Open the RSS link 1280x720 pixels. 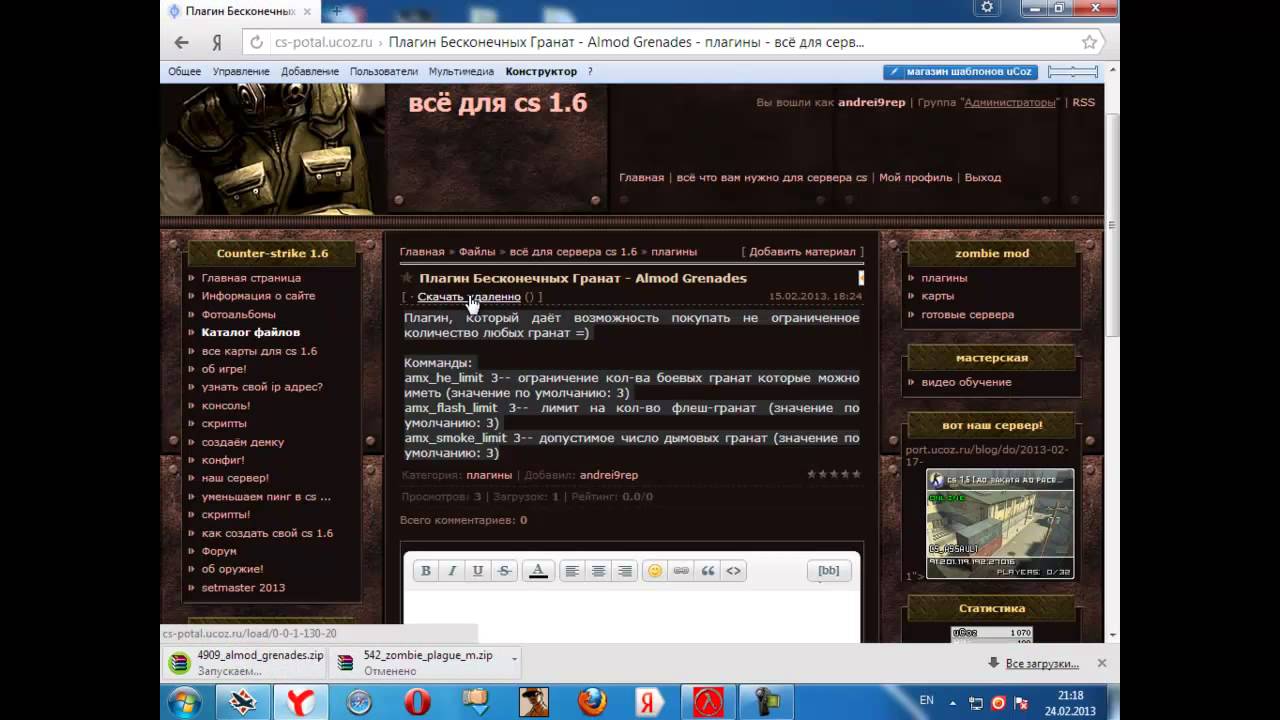(1084, 103)
